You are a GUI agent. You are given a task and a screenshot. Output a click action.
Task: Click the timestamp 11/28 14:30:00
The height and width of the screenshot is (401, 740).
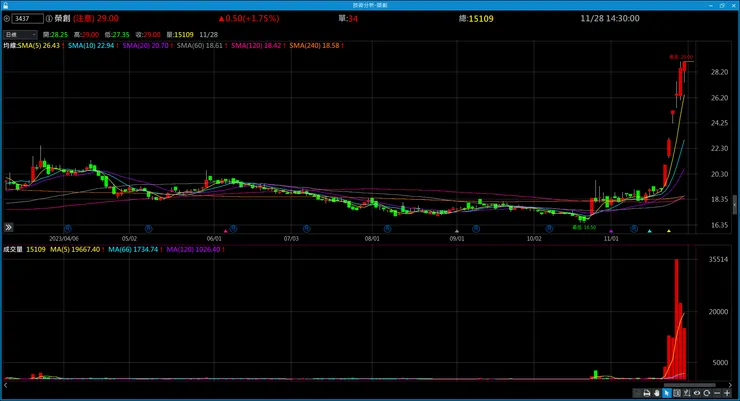pos(610,19)
